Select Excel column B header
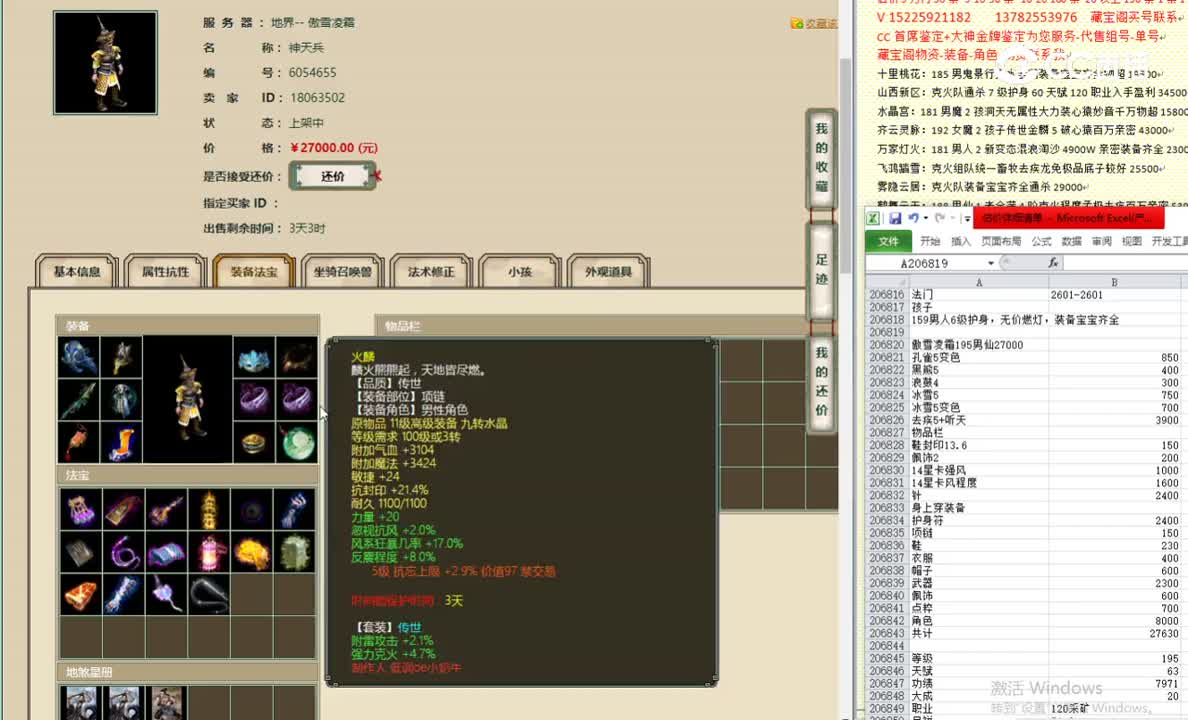This screenshot has width=1188, height=720. (1114, 282)
